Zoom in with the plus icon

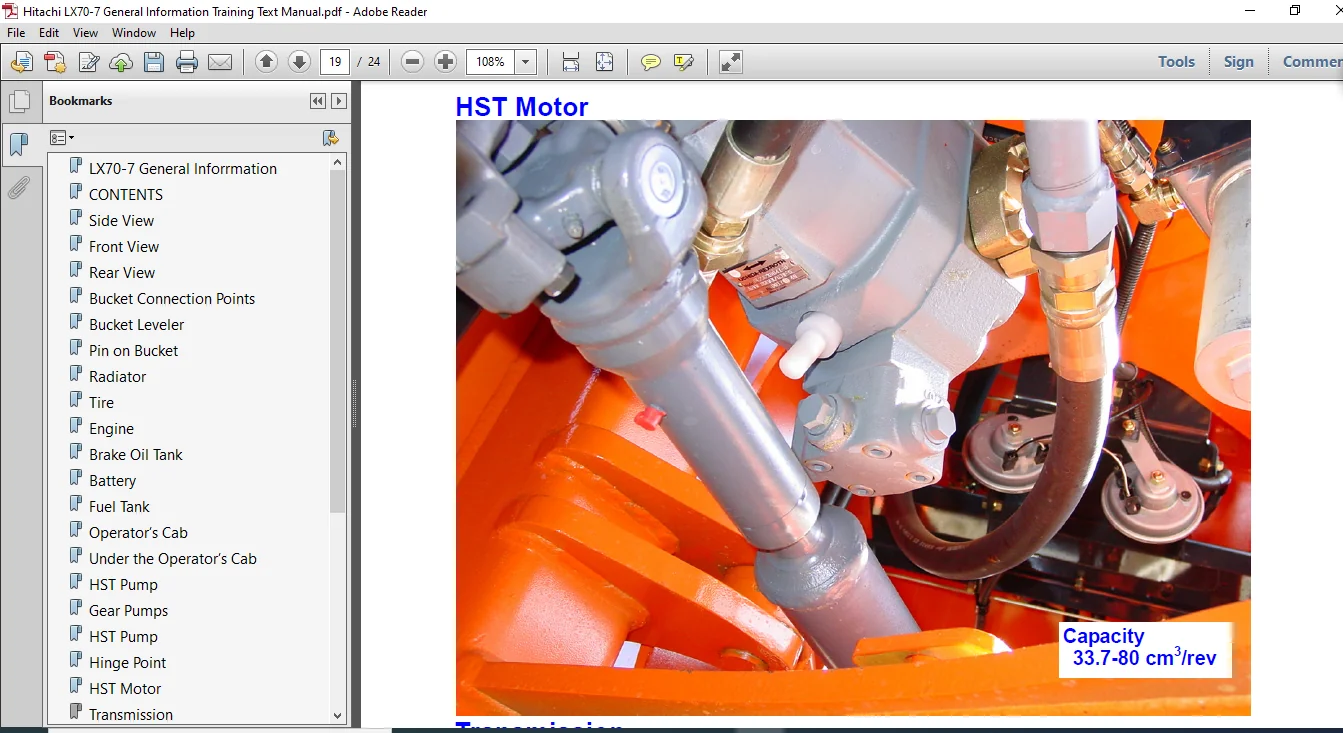(446, 62)
